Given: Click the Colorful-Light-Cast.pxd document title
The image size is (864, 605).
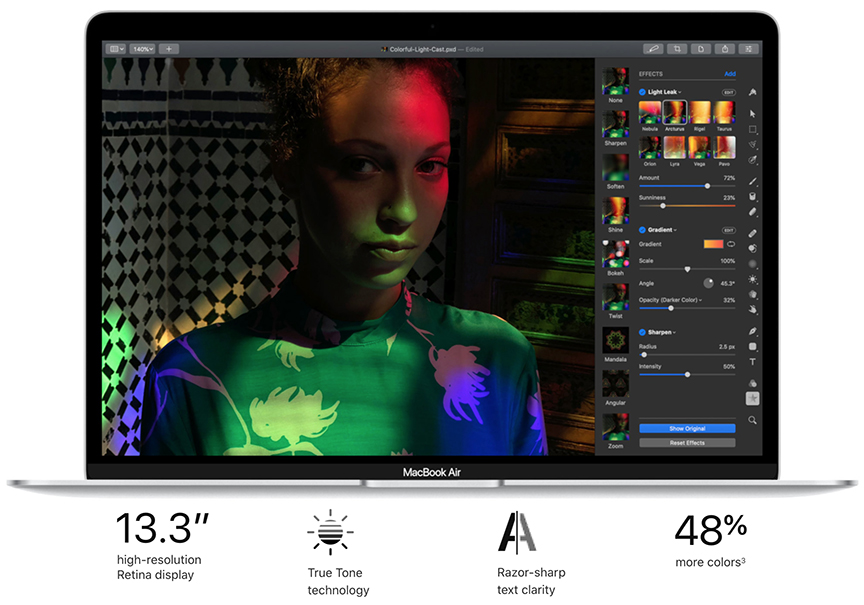Looking at the screenshot, I should (x=423, y=49).
